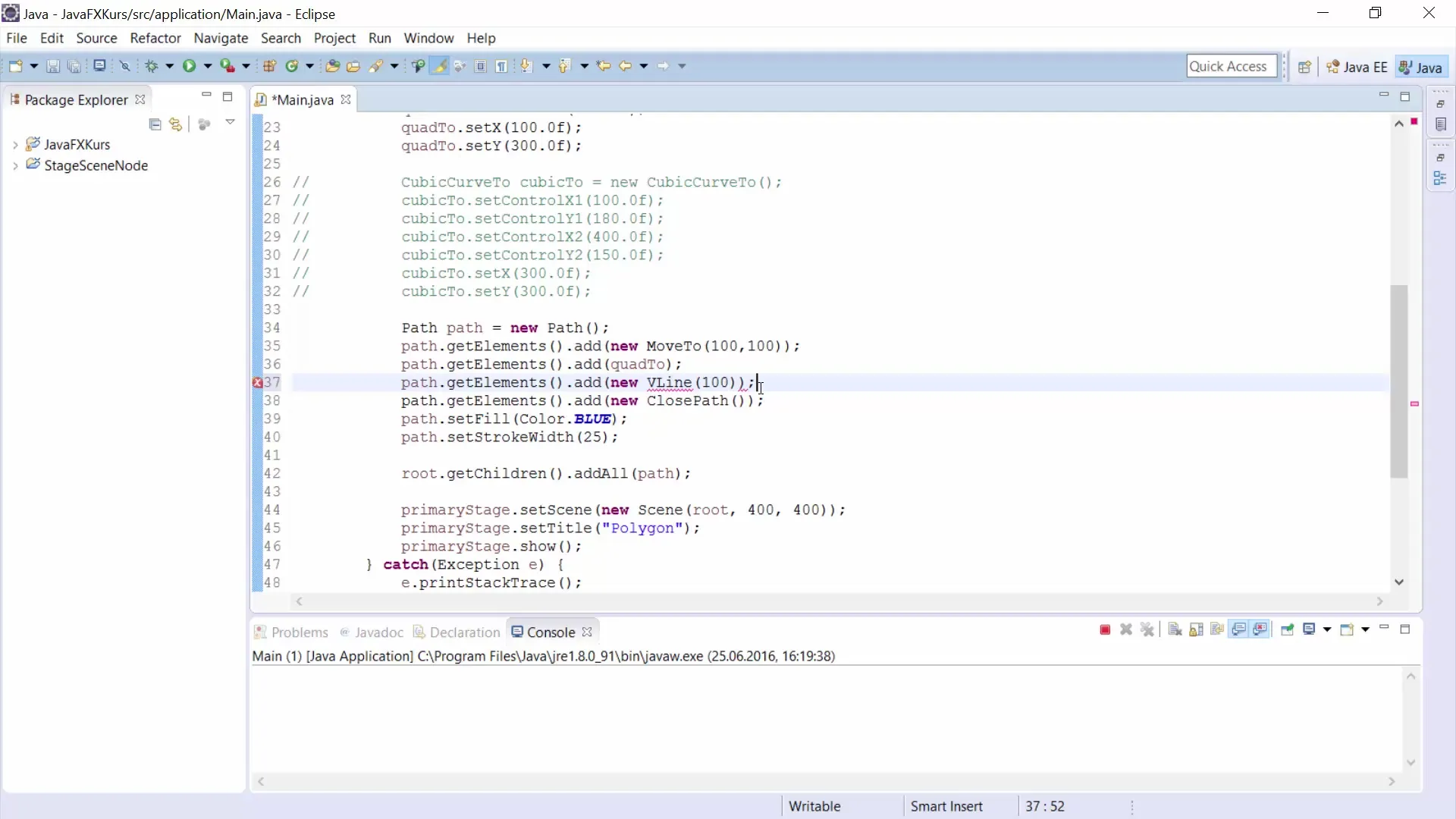Open the New Java Class dropdown arrow
1456x819 pixels.
(x=309, y=66)
